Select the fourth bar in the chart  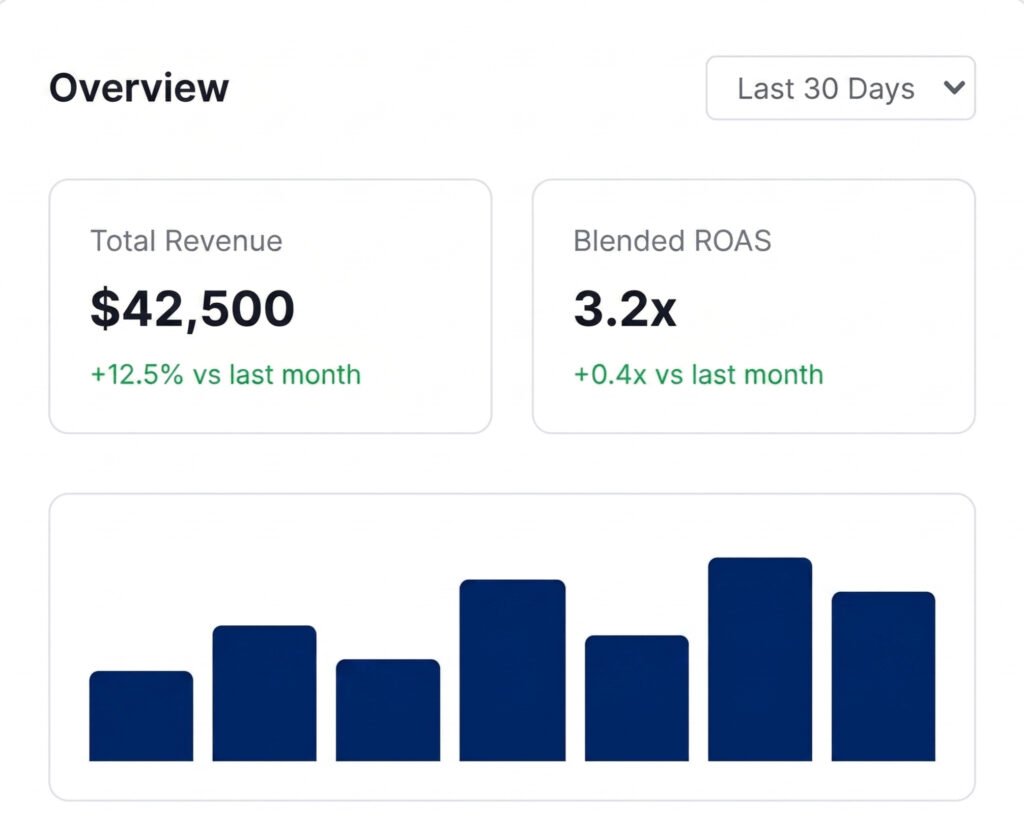click(512, 670)
